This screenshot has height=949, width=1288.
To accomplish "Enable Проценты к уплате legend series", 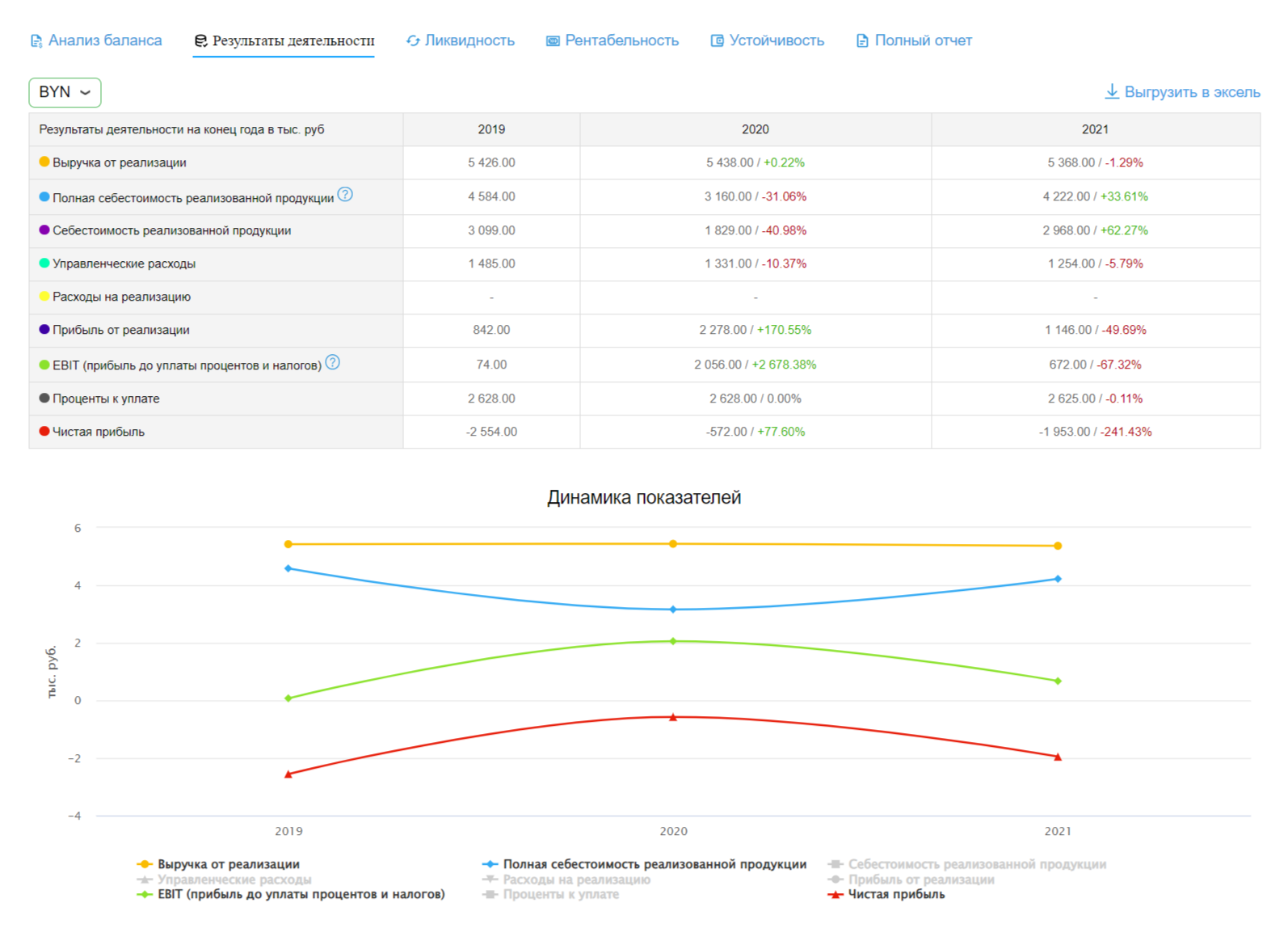I will pos(560,894).
